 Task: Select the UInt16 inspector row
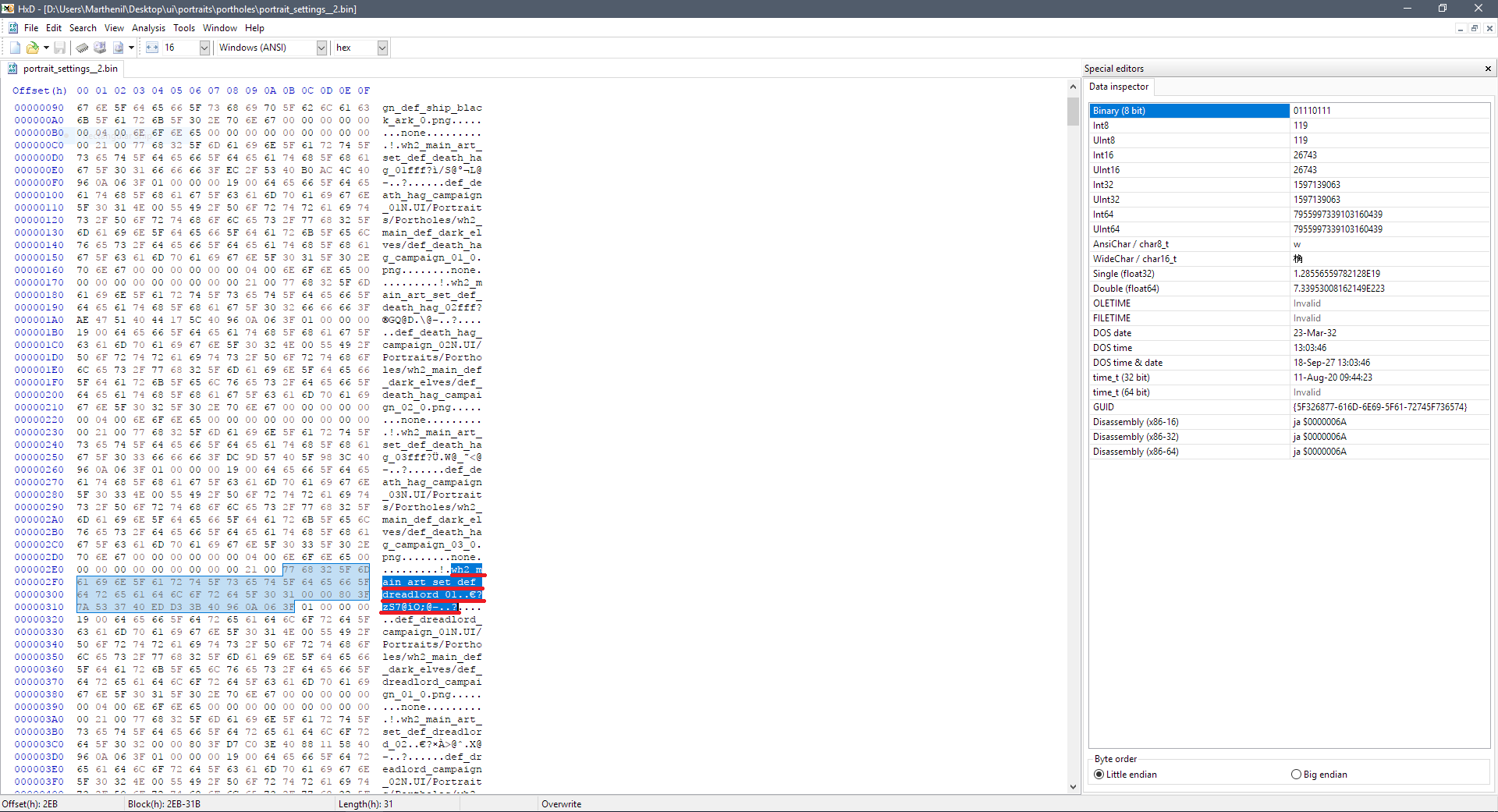pos(1289,170)
